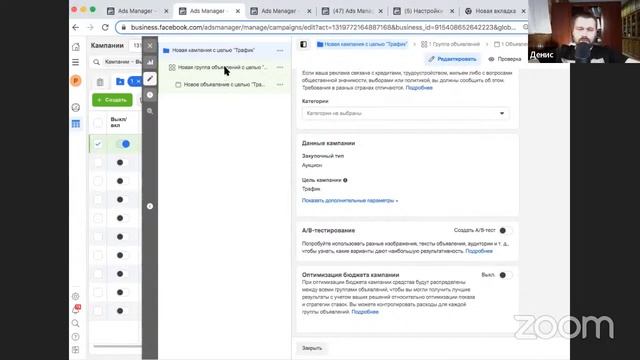Expand Показать дополнительные параметры

[350, 200]
